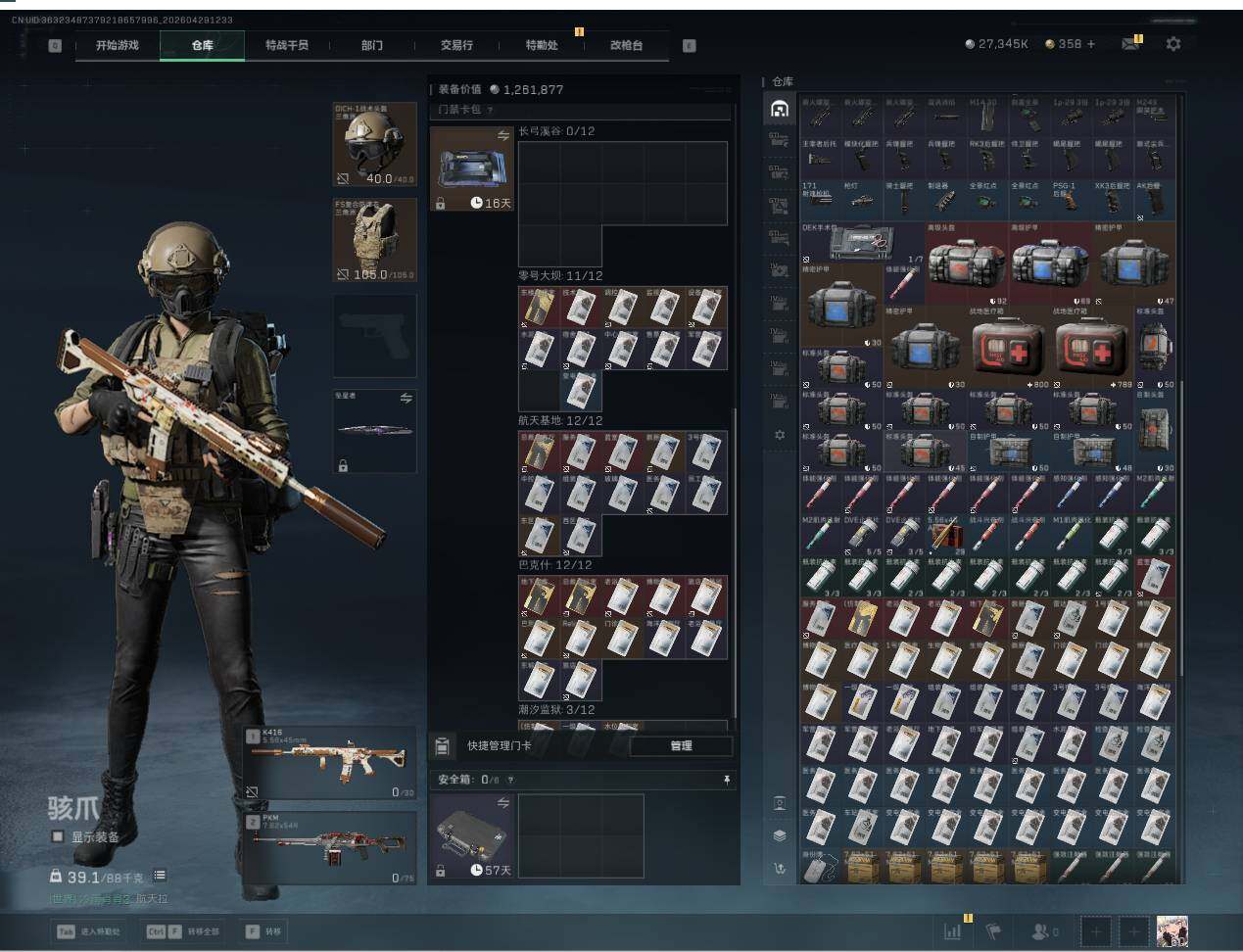Select the 门禁卡包 keycard case thumbnail
The height and width of the screenshot is (952, 1243).
point(472,168)
